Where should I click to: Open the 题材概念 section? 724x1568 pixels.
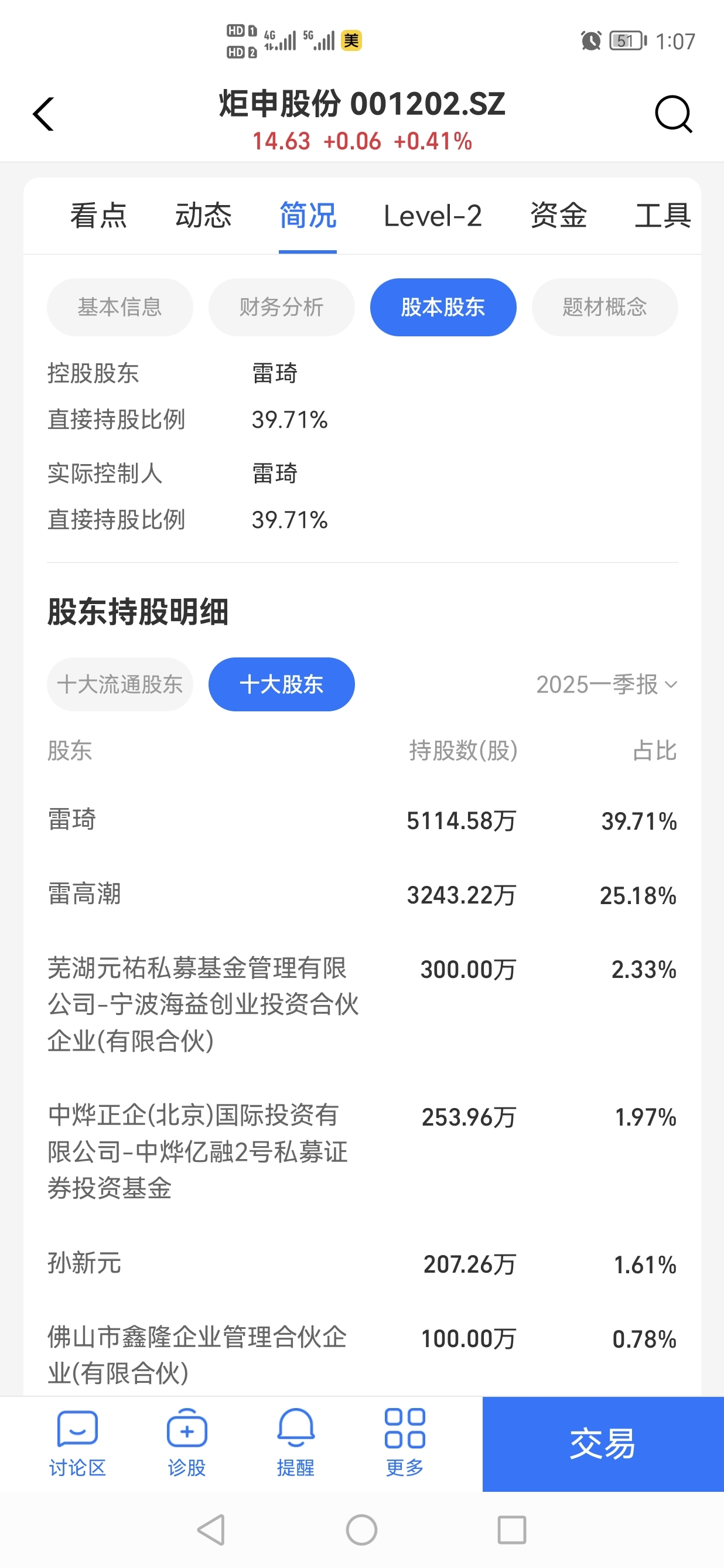(x=605, y=307)
